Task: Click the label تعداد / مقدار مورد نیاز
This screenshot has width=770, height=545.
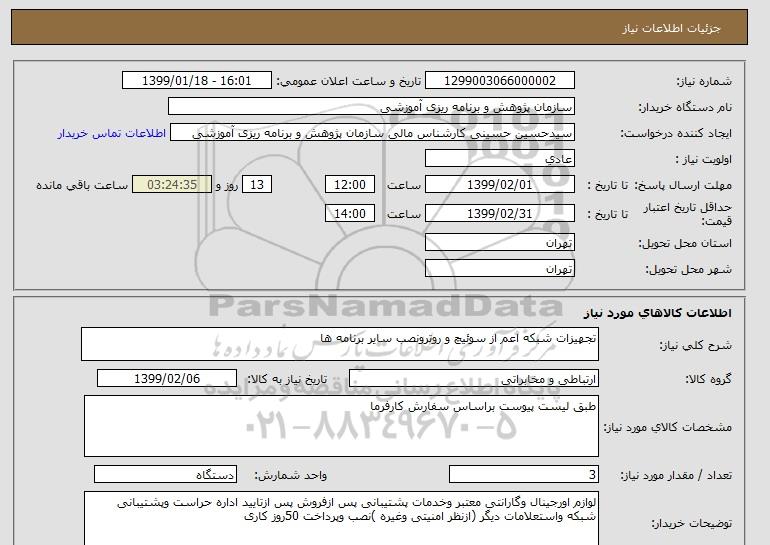Action: (676, 475)
